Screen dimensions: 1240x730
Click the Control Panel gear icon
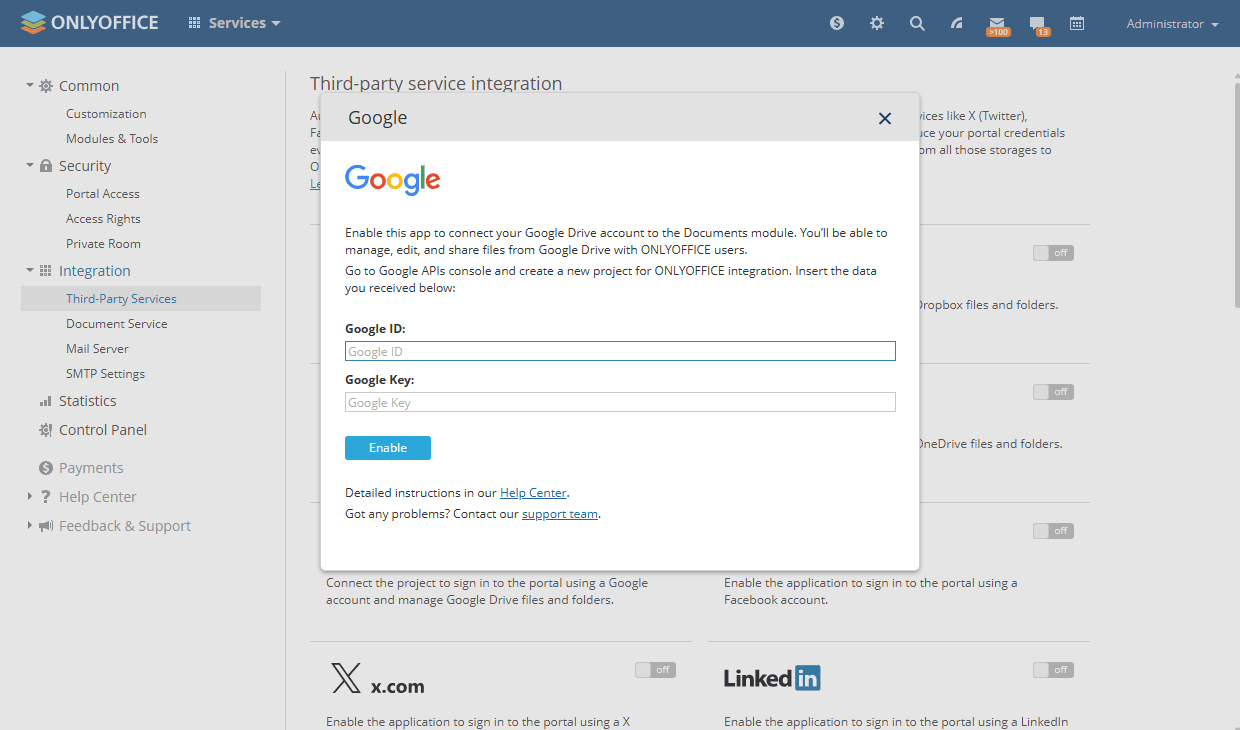46,430
